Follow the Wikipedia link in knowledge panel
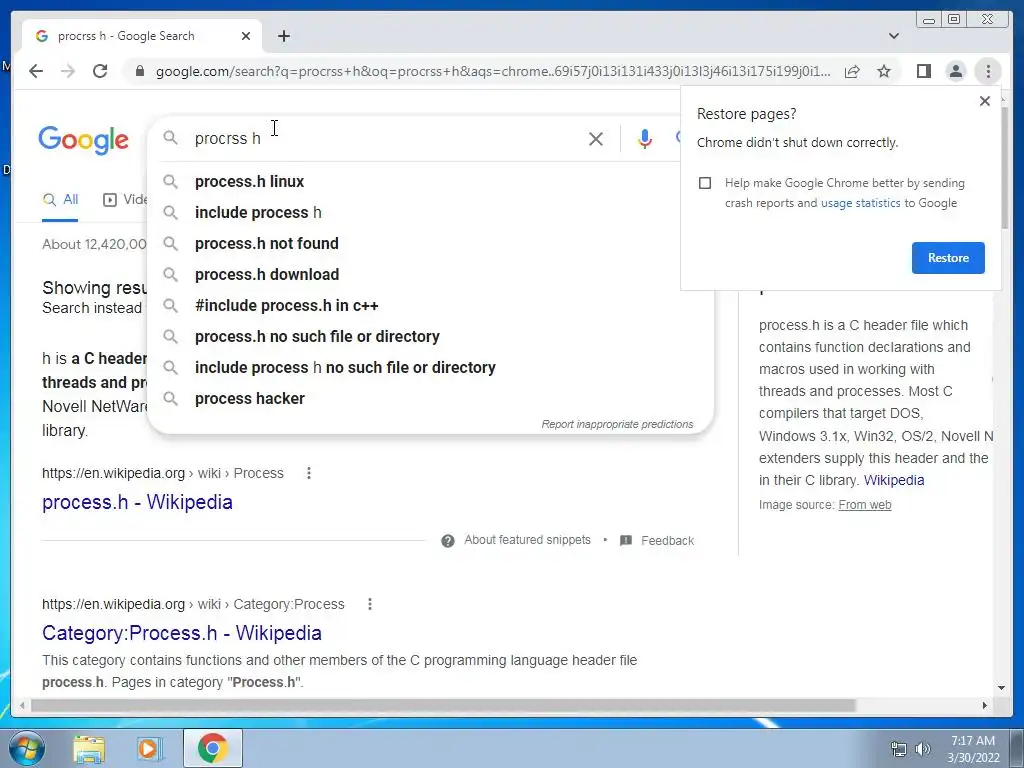The height and width of the screenshot is (768, 1024). coord(893,480)
